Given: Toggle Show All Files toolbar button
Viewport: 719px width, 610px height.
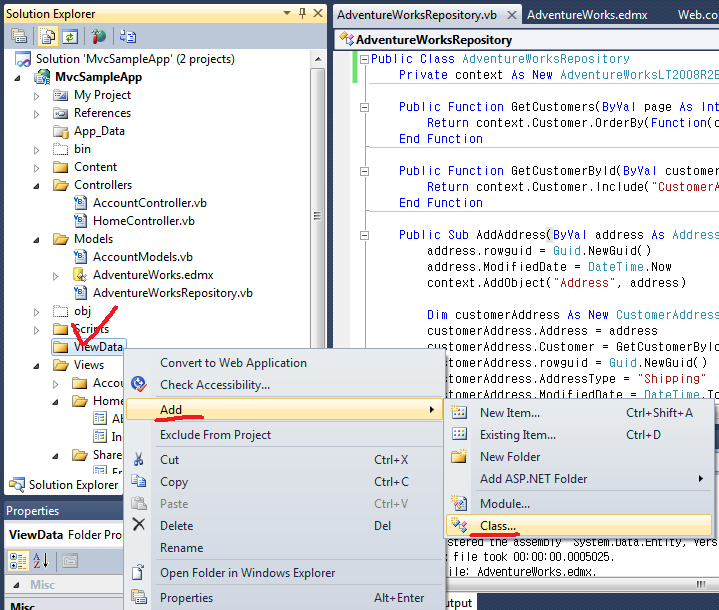Looking at the screenshot, I should coord(47,36).
